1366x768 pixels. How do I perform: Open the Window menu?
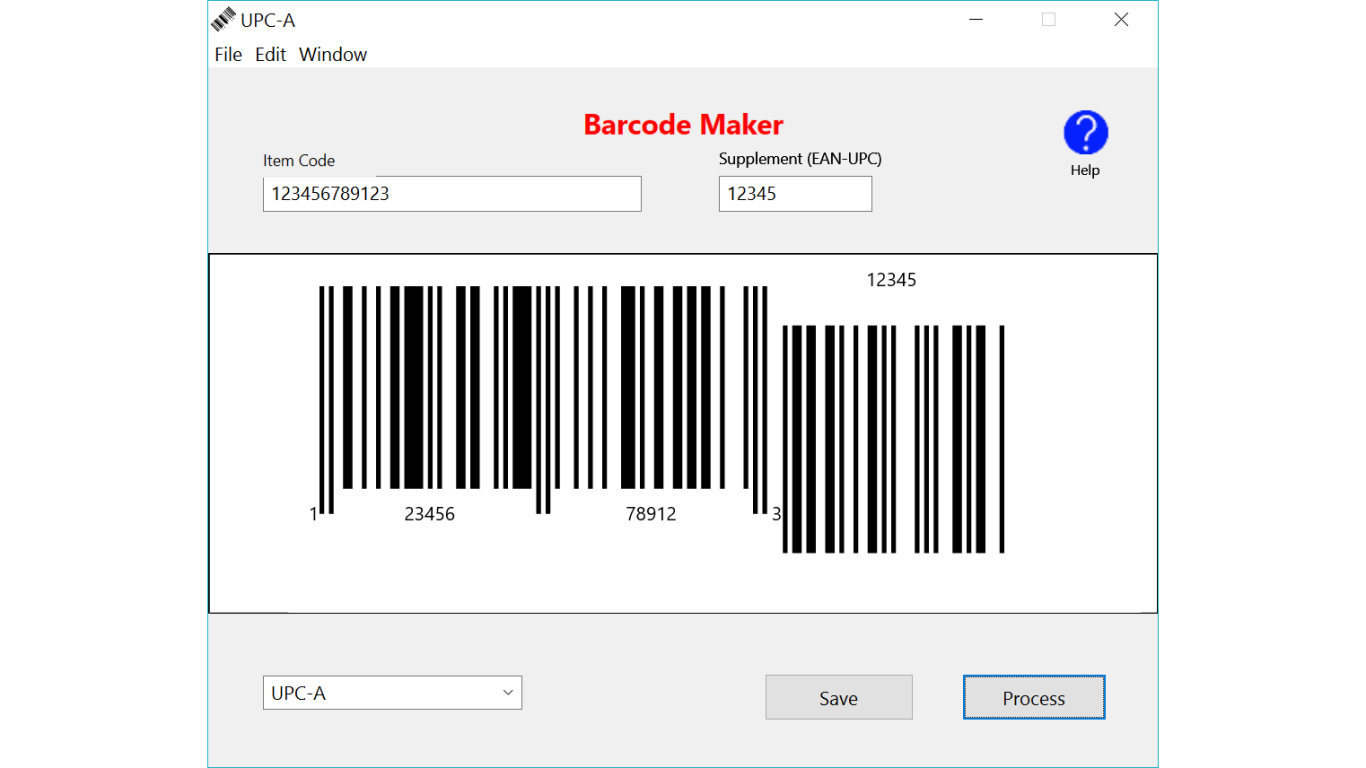333,54
